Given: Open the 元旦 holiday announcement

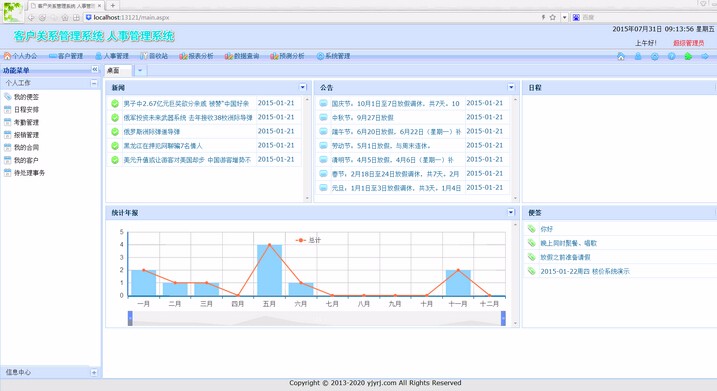Looking at the screenshot, I should [396, 188].
